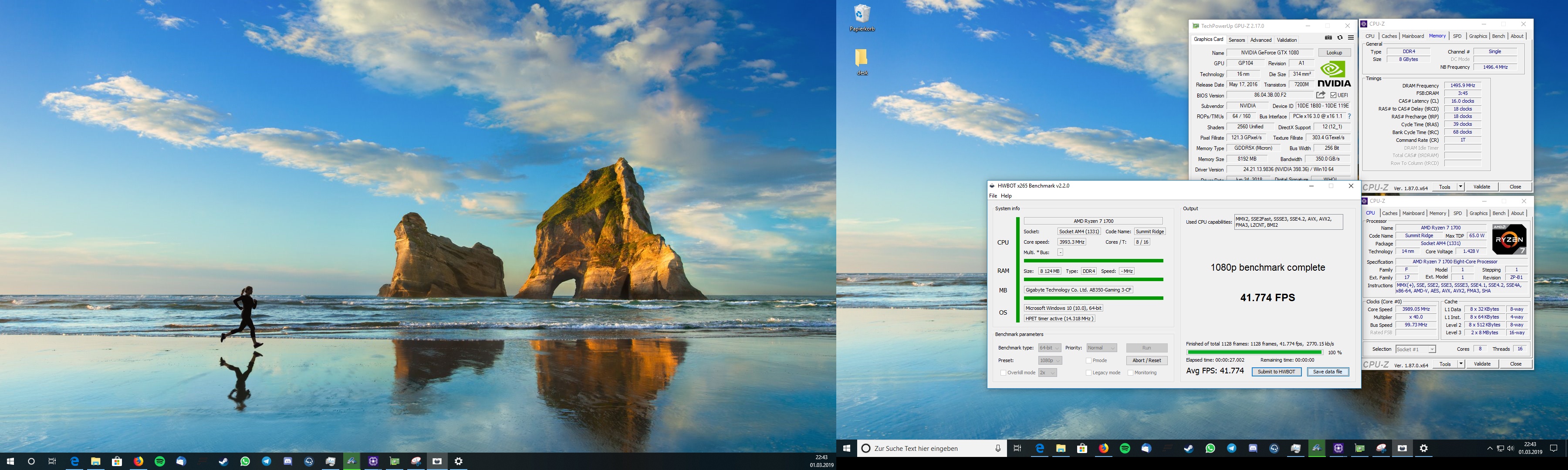Screen dimensions: 1568x470
Task: Open the Selection Socket #1 dropdown in CPU-Z
Action: pyautogui.click(x=1415, y=349)
